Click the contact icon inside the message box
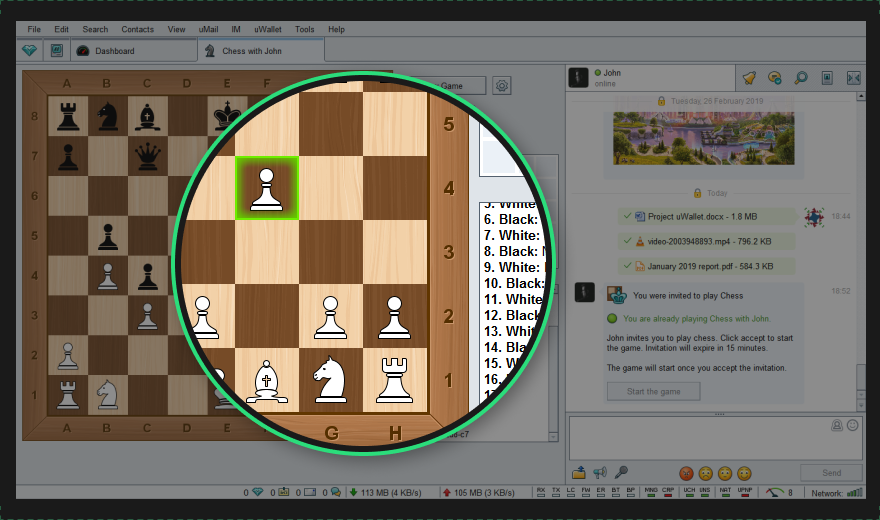 click(837, 425)
